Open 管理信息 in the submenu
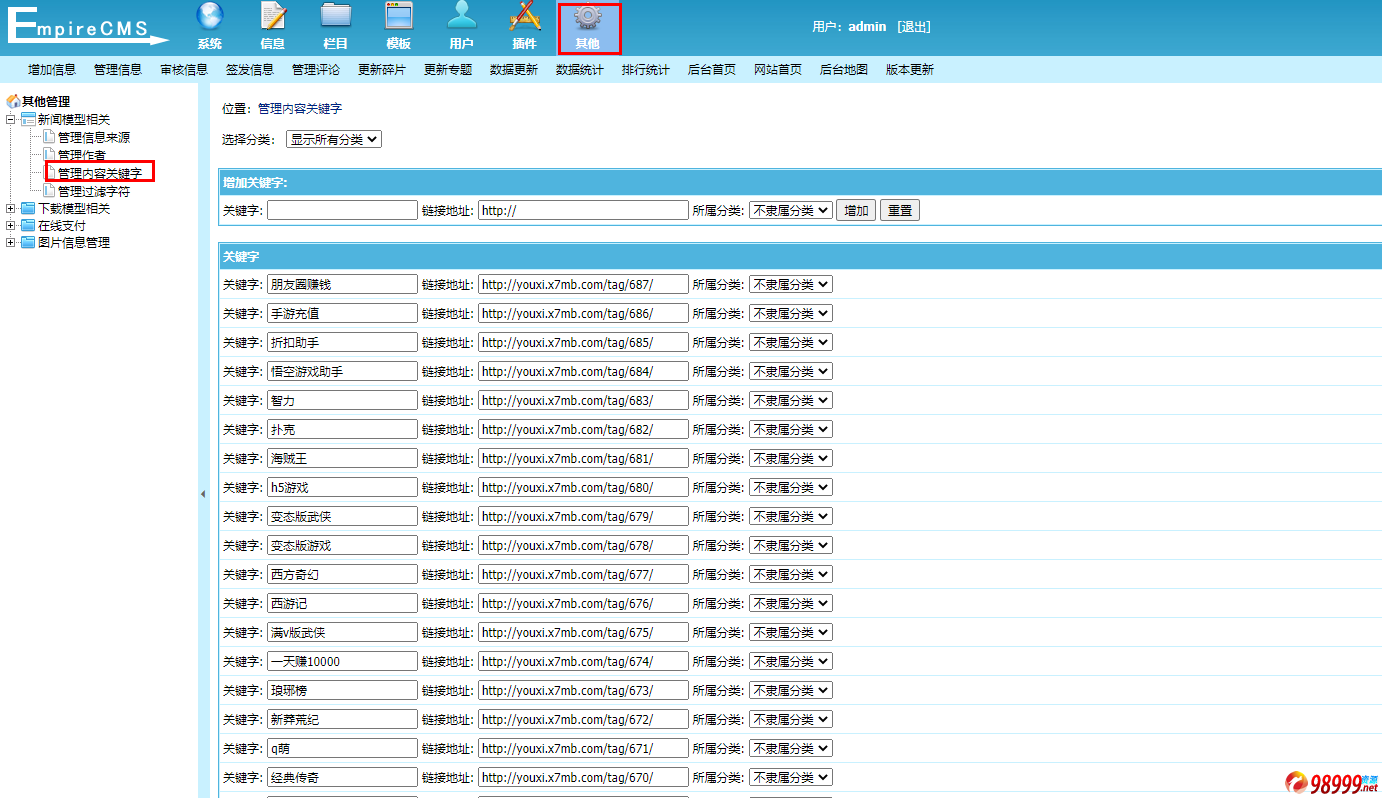1382x798 pixels. (x=118, y=69)
